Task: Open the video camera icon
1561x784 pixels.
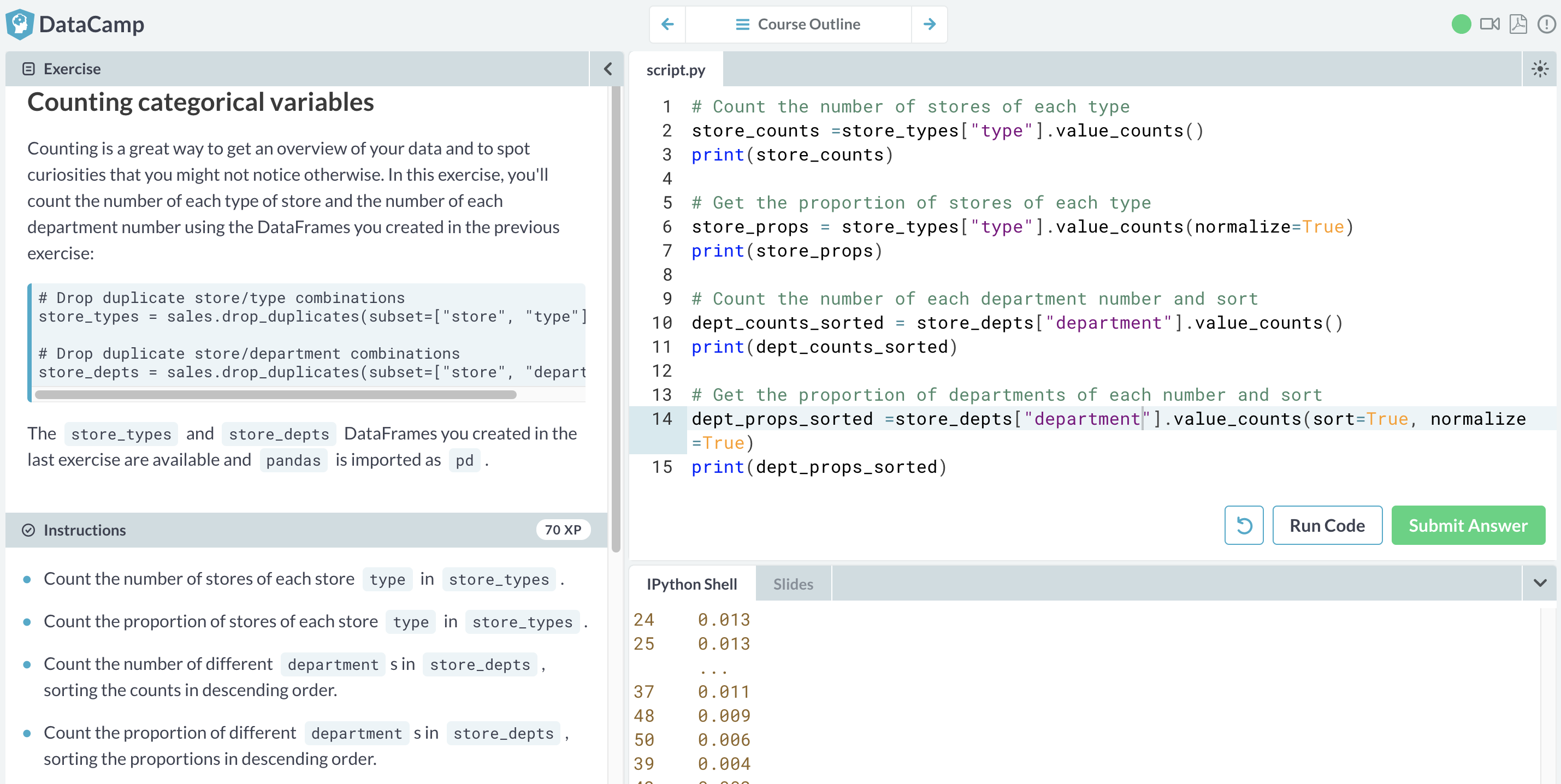Action: click(1489, 24)
